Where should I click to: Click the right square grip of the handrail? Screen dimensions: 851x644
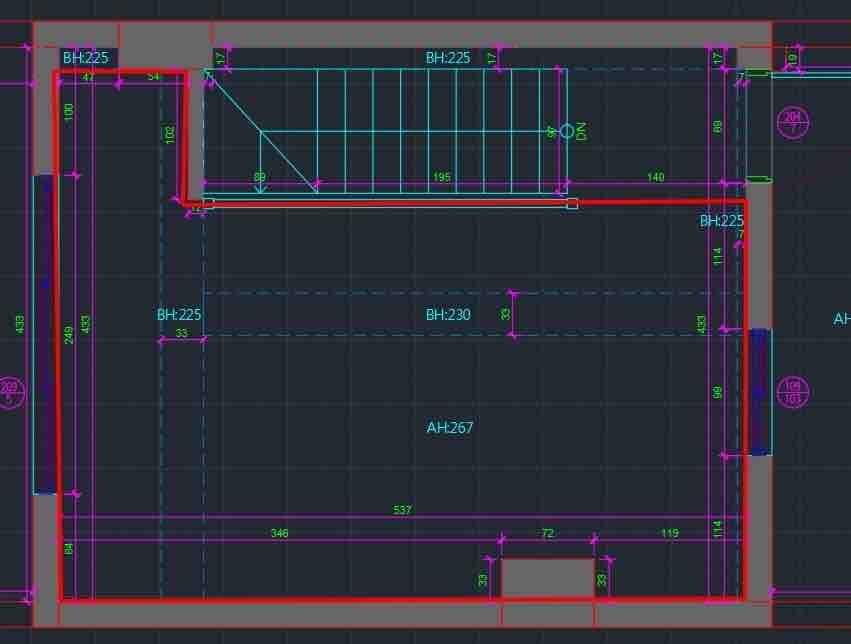(x=572, y=203)
